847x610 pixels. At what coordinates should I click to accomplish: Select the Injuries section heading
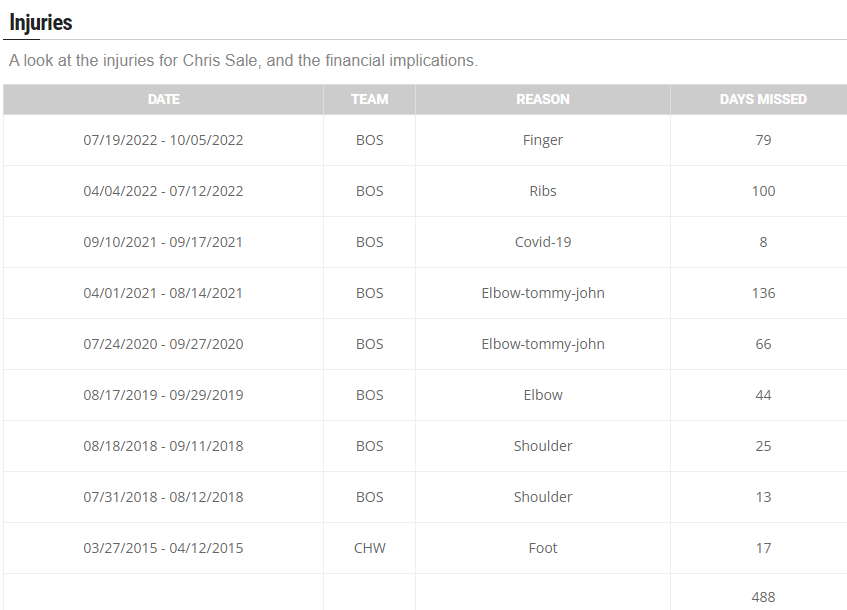click(x=41, y=23)
